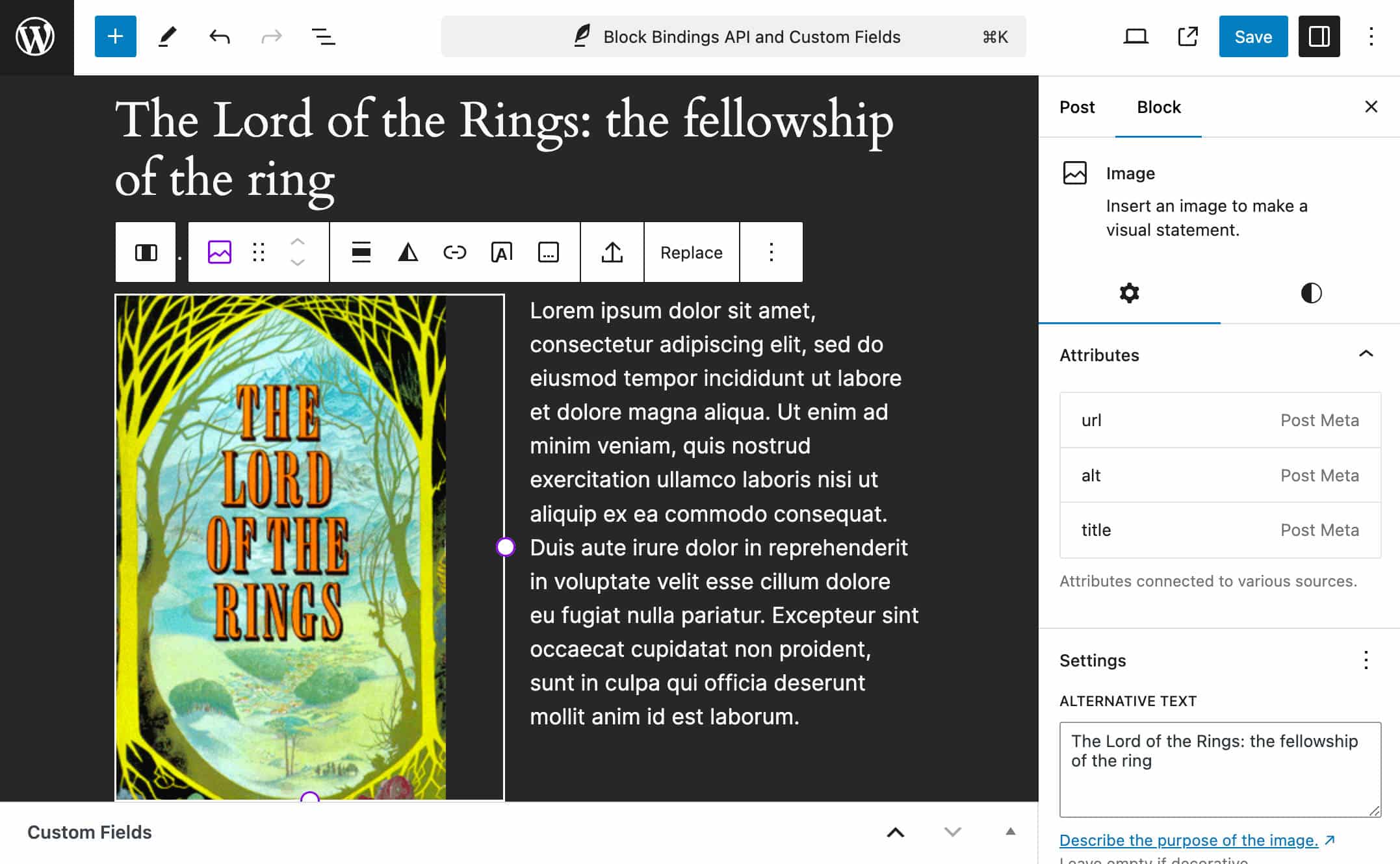
Task: Open the Document Overview list view
Action: tap(323, 36)
